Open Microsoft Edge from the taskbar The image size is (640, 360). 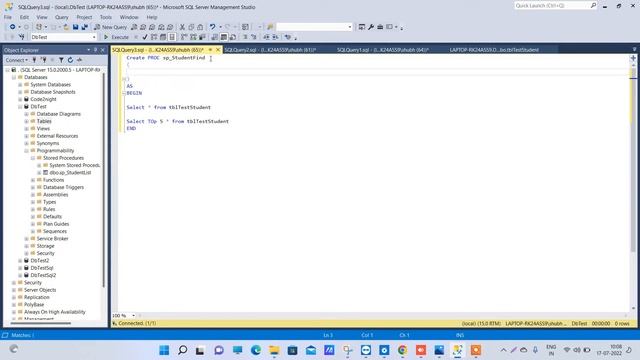point(256,350)
